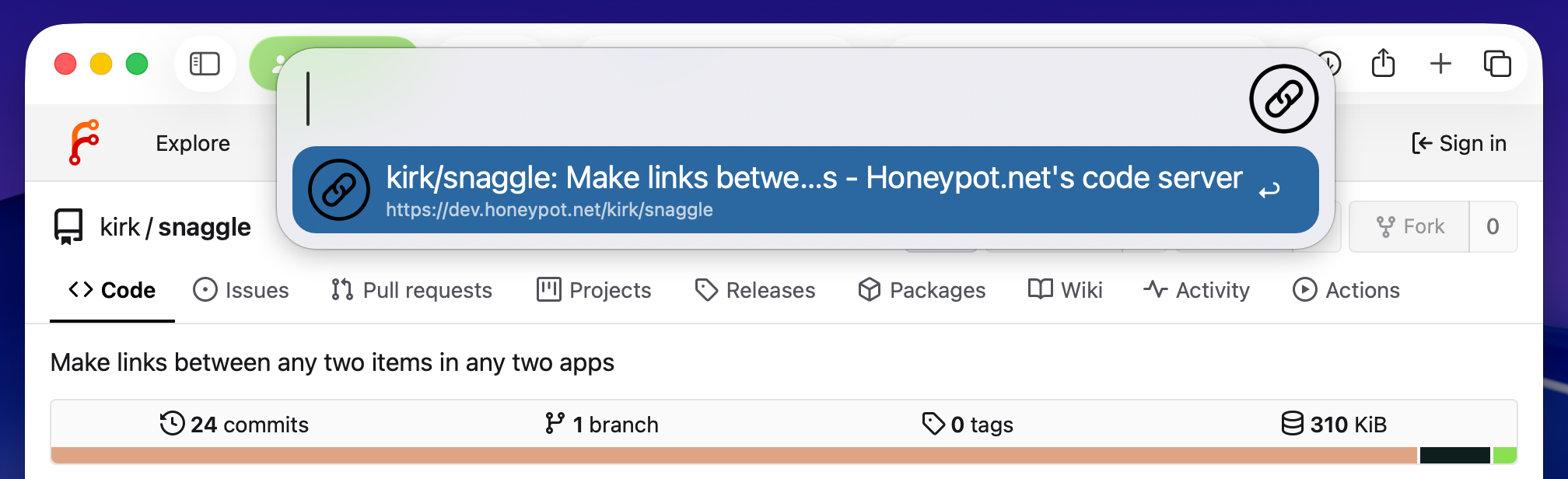This screenshot has height=479, width=1568.
Task: Open the Packages tab
Action: coord(922,290)
